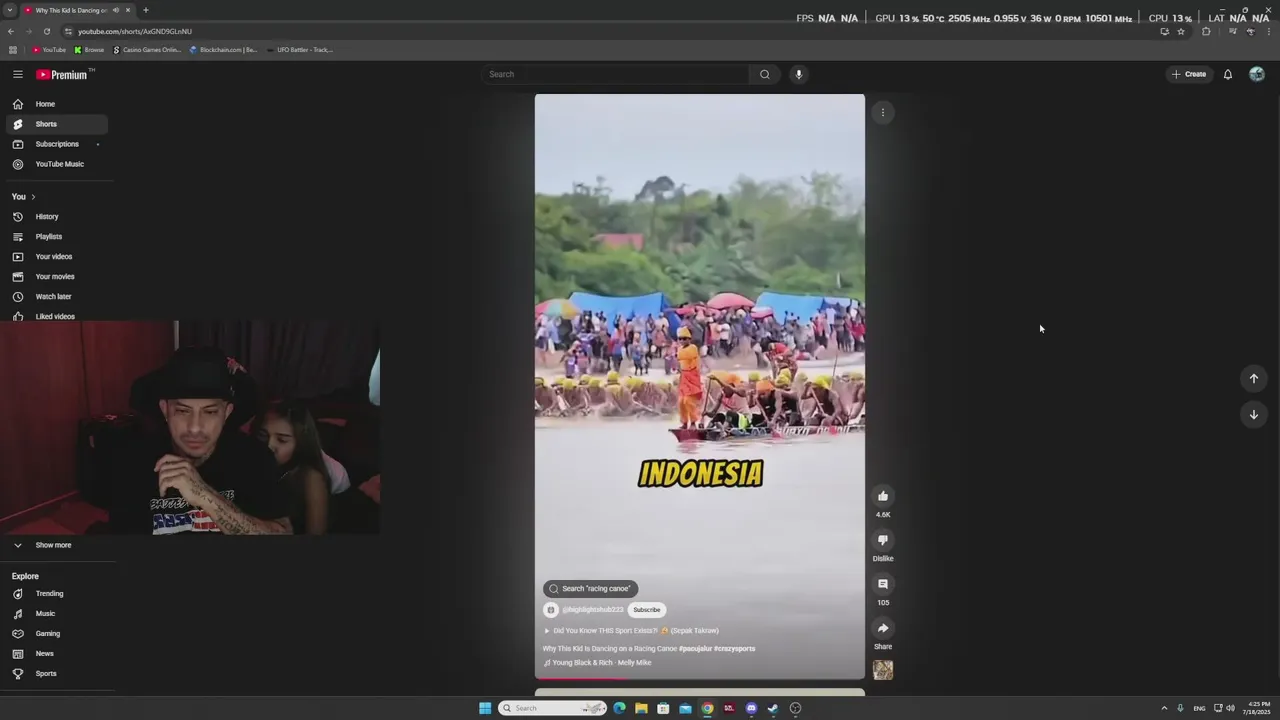Click the address bar URL
Image resolution: width=1280 pixels, height=720 pixels.
click(135, 31)
